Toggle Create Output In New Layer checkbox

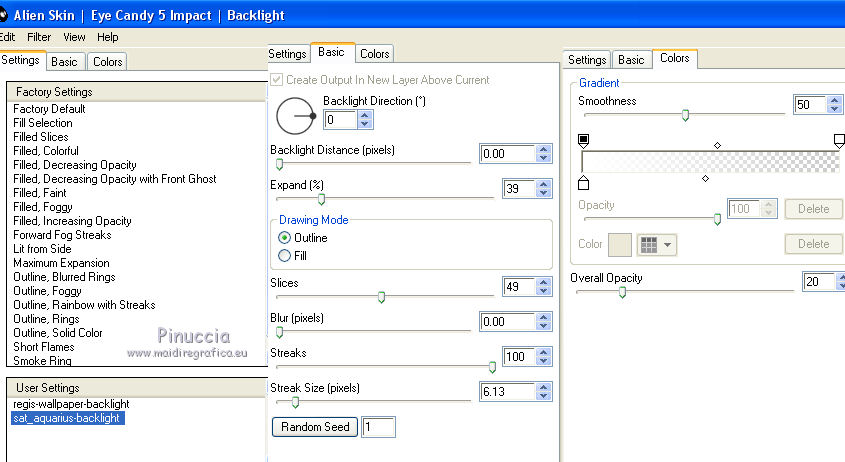276,80
